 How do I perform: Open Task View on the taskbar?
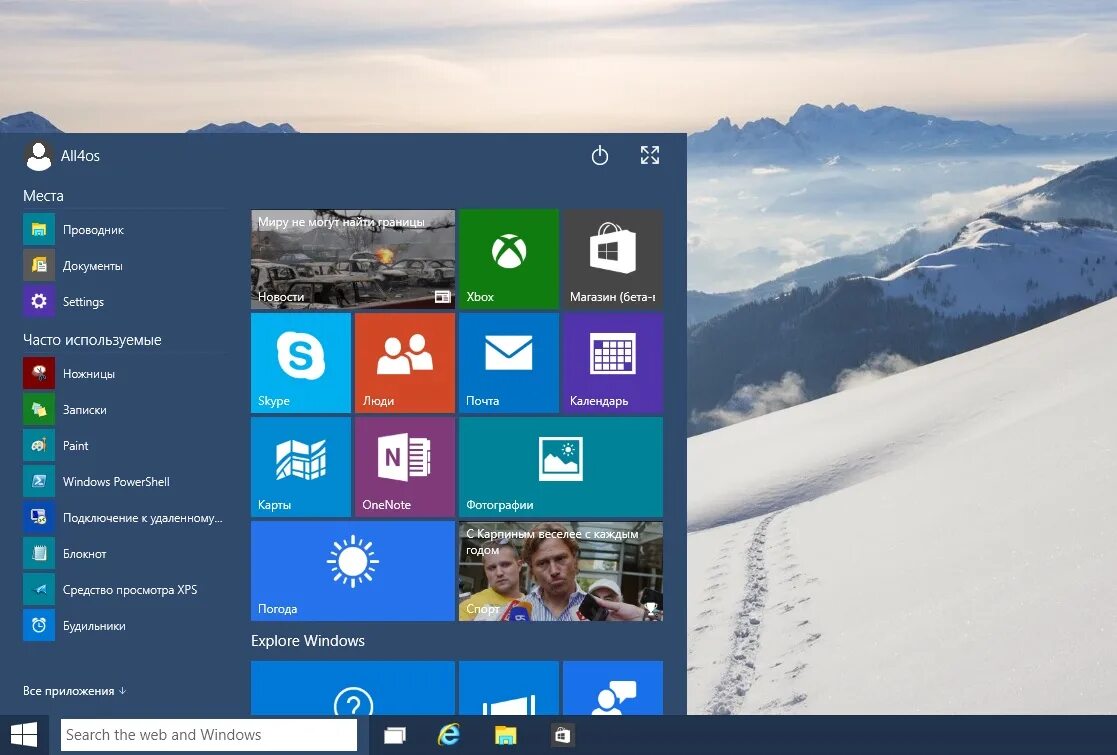click(394, 734)
